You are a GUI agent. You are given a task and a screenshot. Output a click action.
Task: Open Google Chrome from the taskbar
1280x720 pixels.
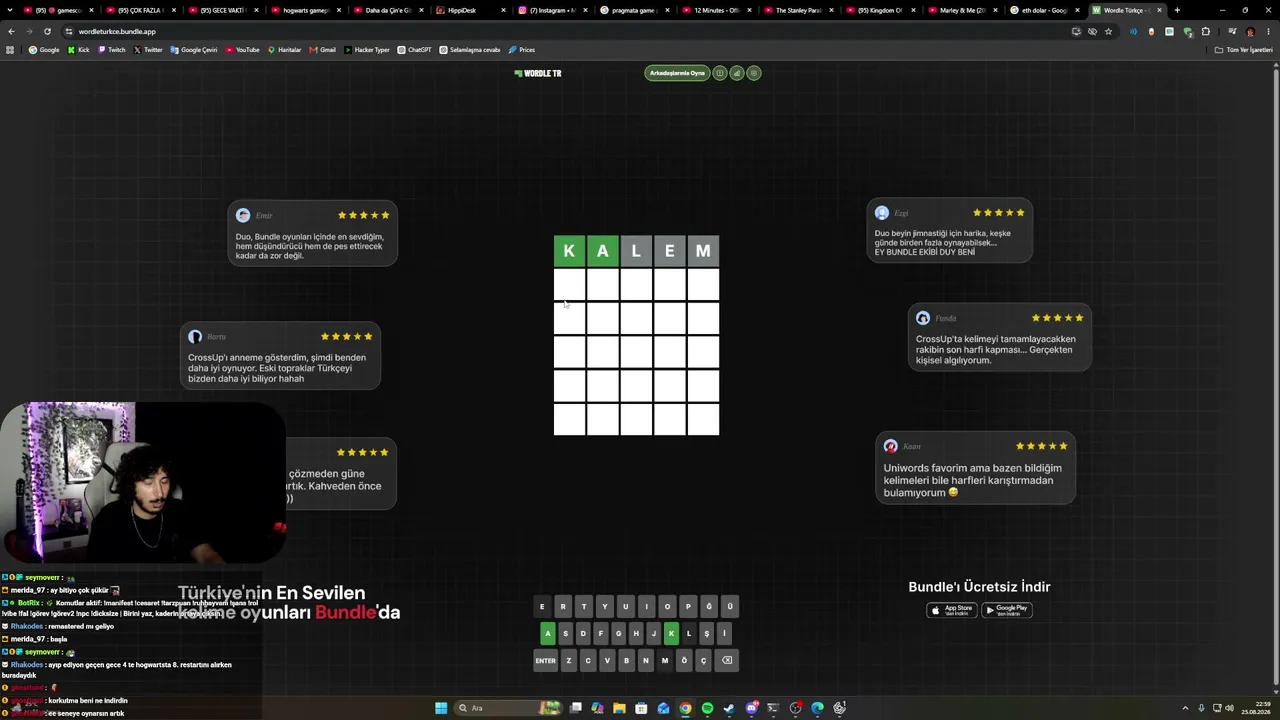coord(685,708)
